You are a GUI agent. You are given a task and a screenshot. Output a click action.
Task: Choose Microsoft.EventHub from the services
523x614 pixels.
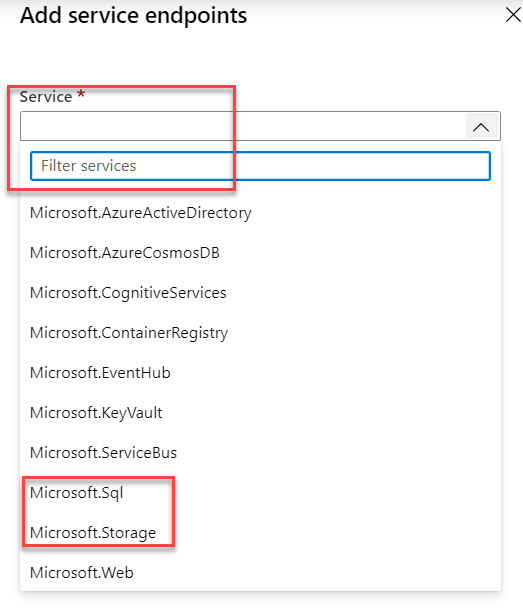(x=260, y=372)
